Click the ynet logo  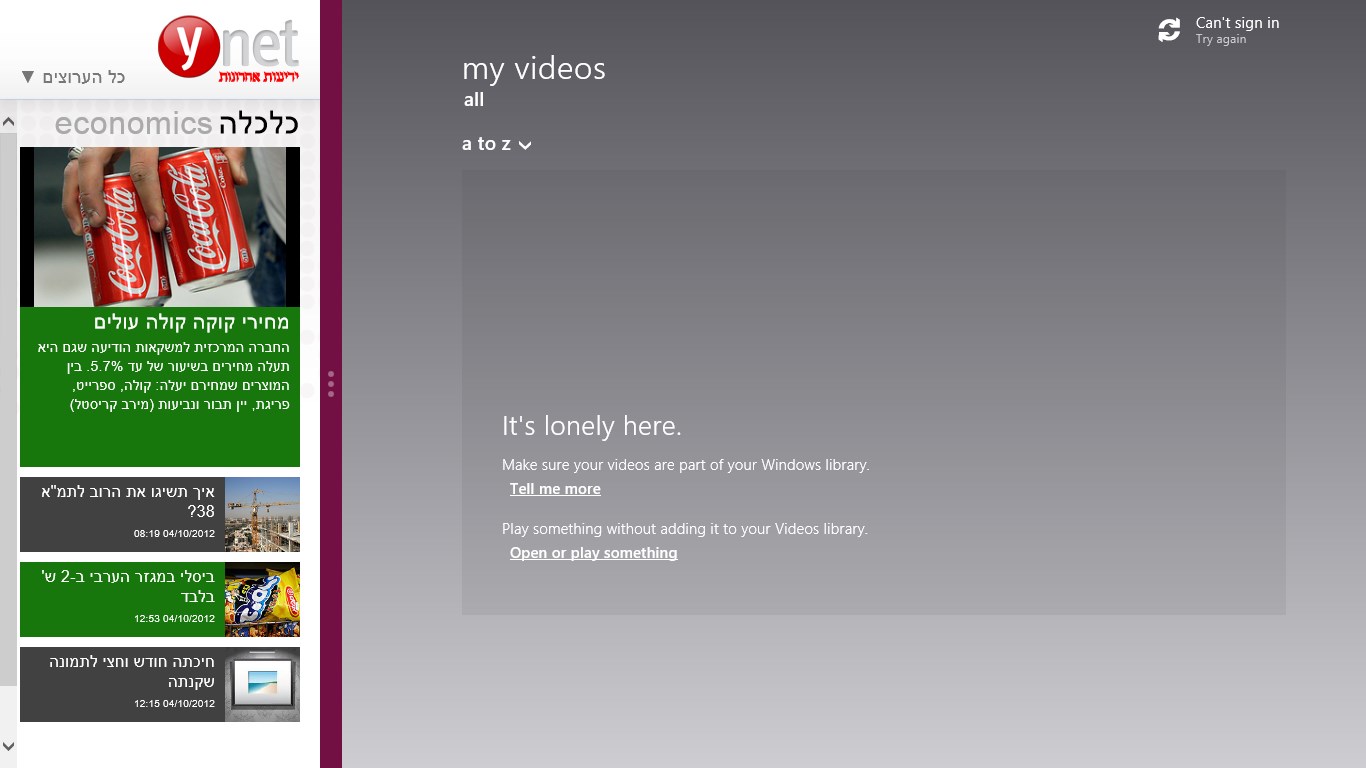click(x=229, y=48)
